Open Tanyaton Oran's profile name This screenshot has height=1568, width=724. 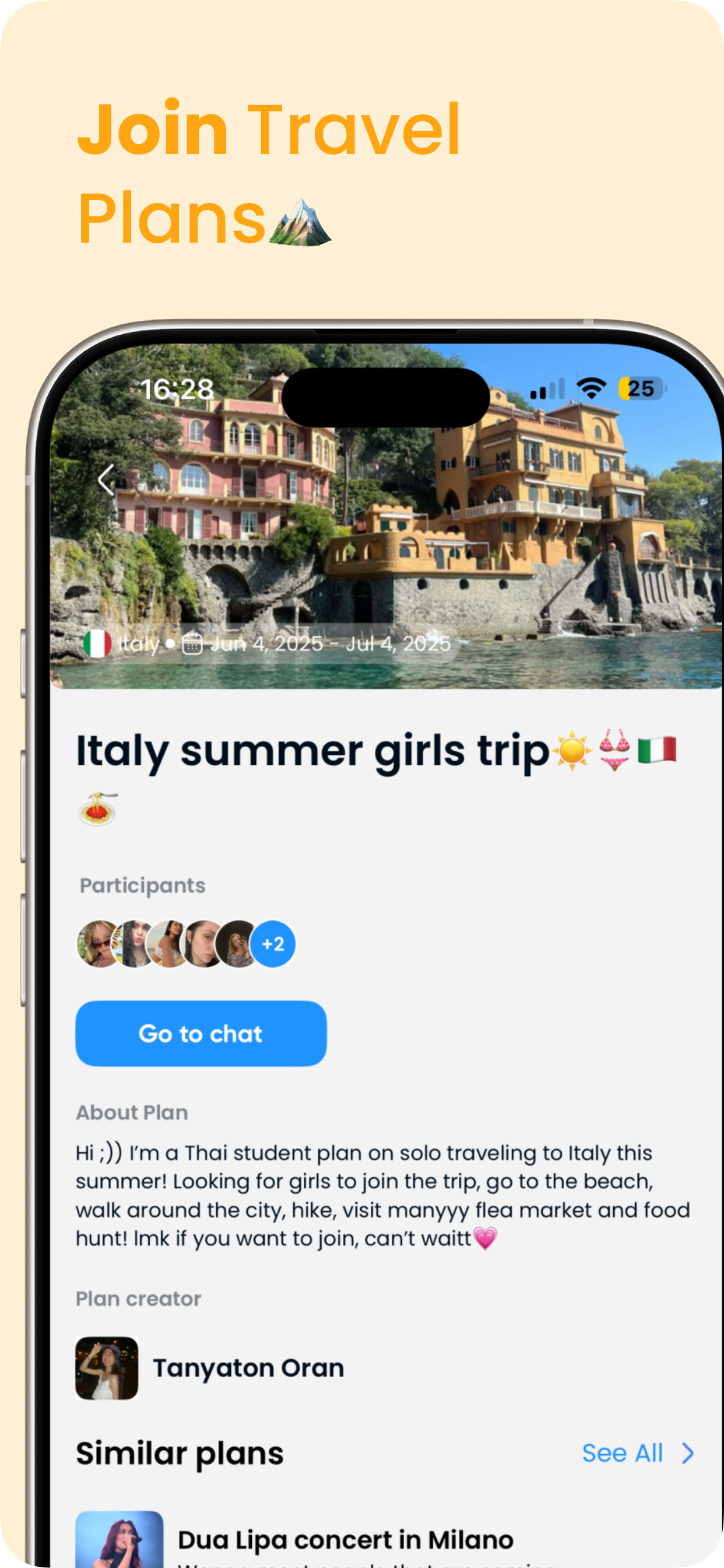[x=248, y=1368]
